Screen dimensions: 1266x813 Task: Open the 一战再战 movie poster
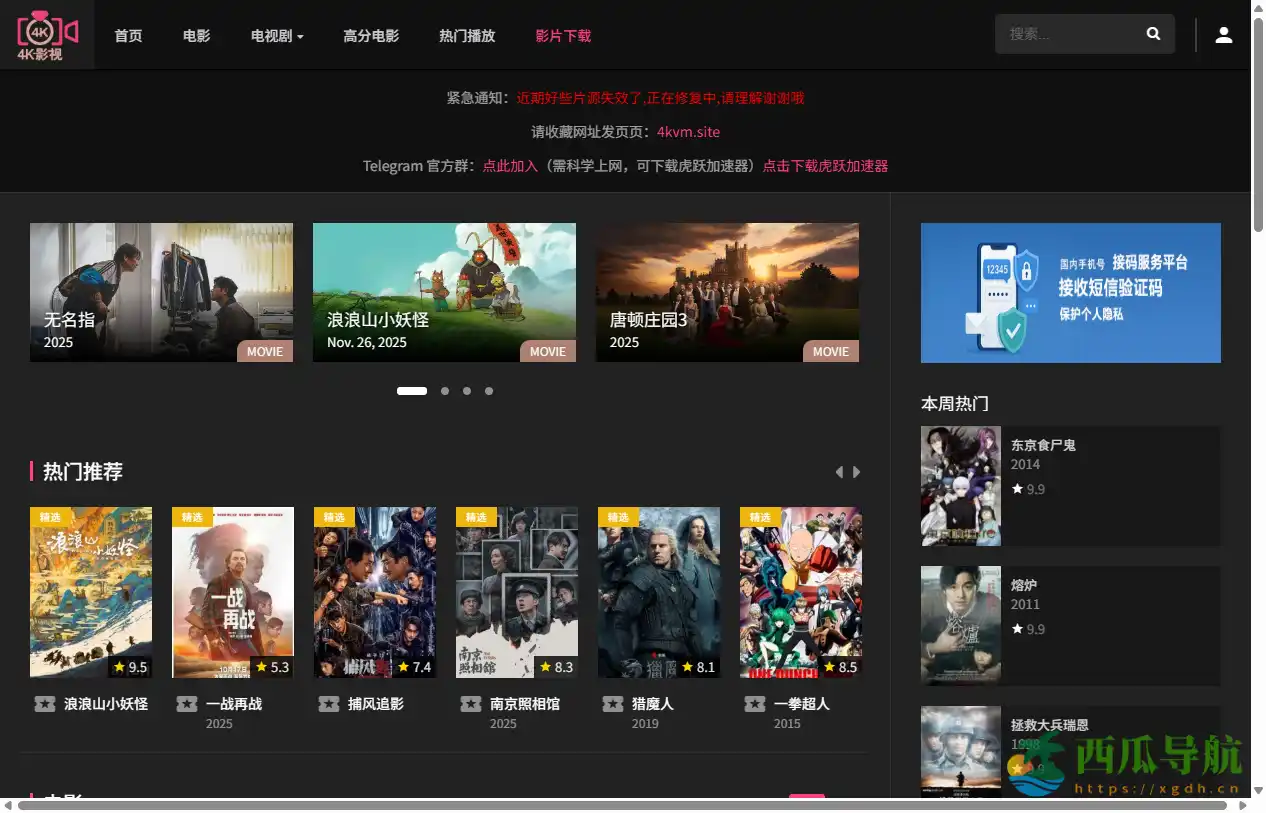click(233, 592)
